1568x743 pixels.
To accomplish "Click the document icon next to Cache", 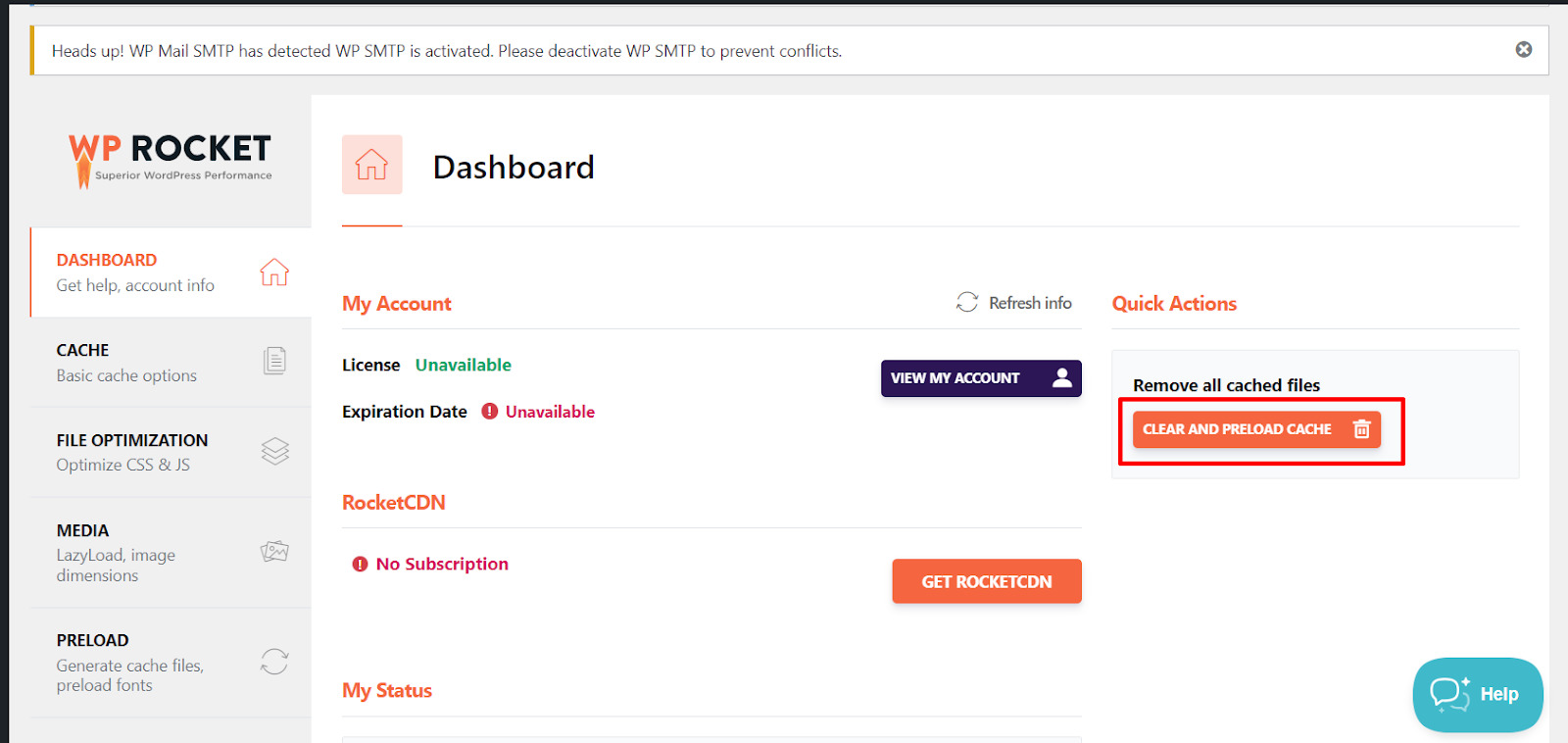I will 274,361.
